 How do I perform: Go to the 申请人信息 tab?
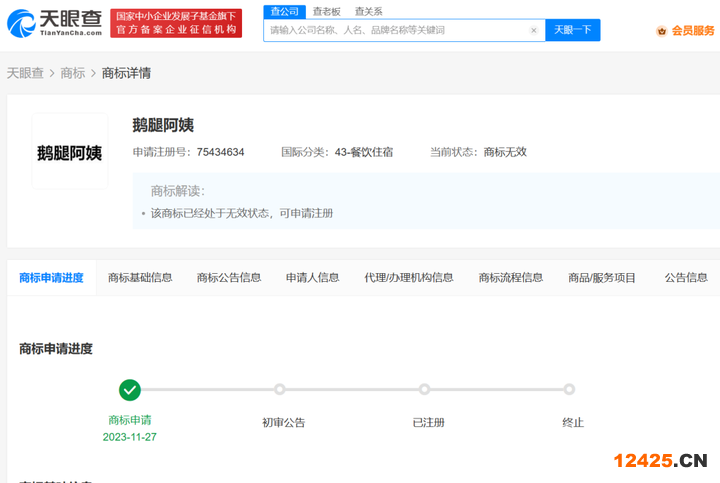pos(312,278)
